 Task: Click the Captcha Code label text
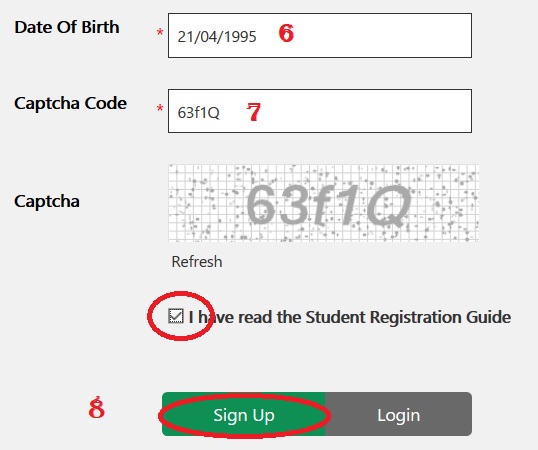tap(70, 103)
